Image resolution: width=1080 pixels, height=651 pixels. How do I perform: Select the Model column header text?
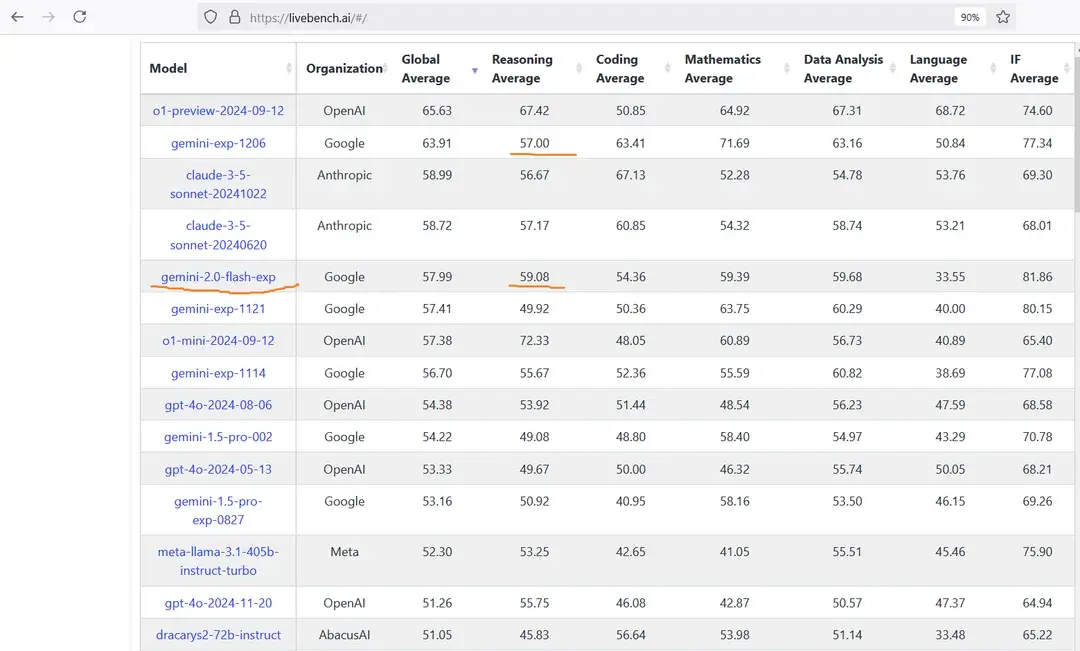pos(168,68)
